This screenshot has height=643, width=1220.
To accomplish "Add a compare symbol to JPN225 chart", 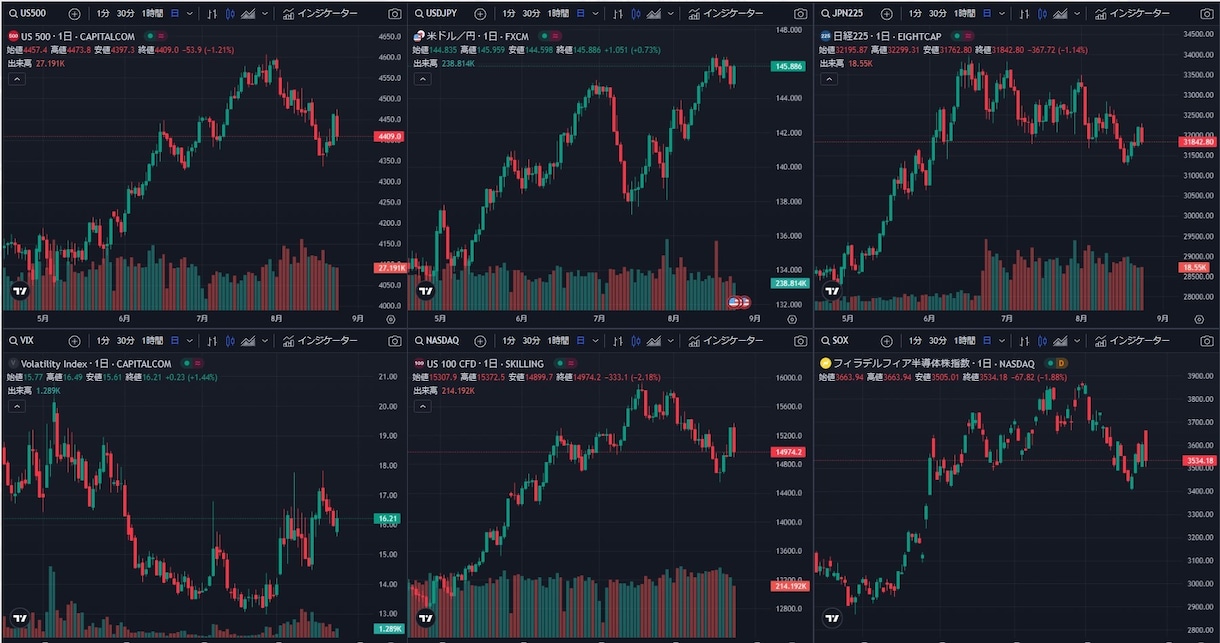I will (x=887, y=14).
